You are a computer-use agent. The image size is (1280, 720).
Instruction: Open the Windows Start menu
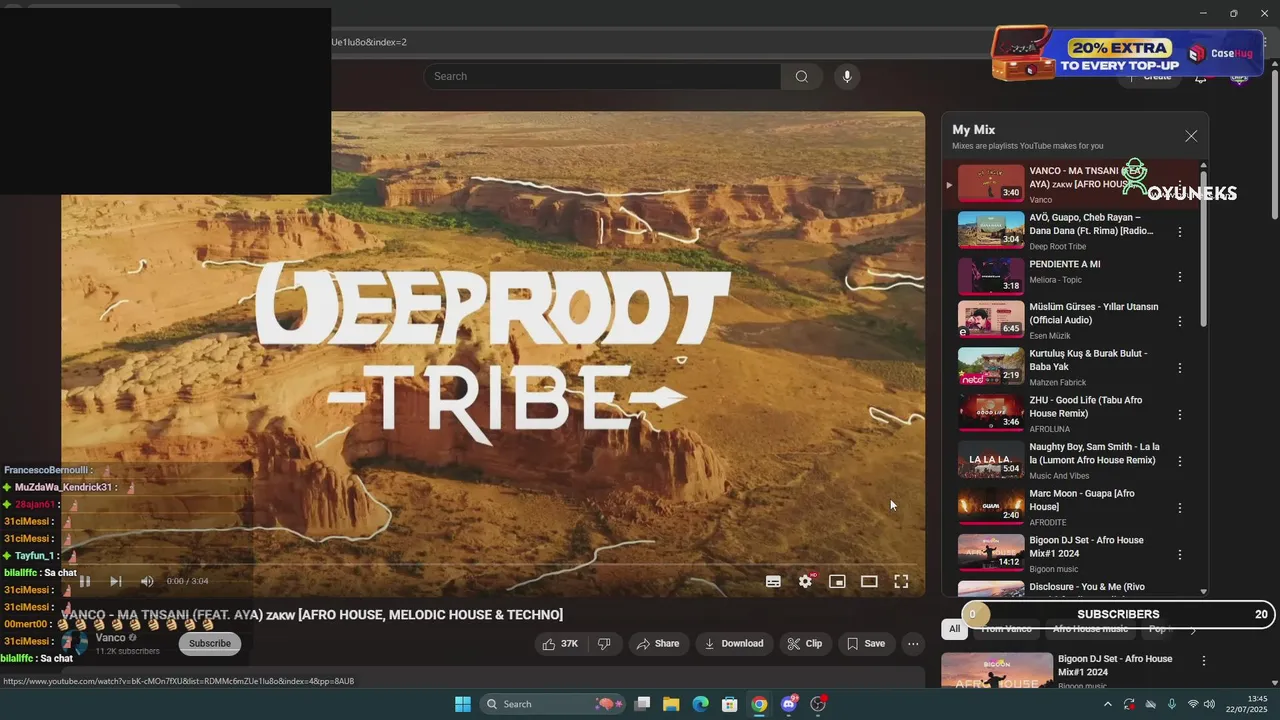point(463,704)
